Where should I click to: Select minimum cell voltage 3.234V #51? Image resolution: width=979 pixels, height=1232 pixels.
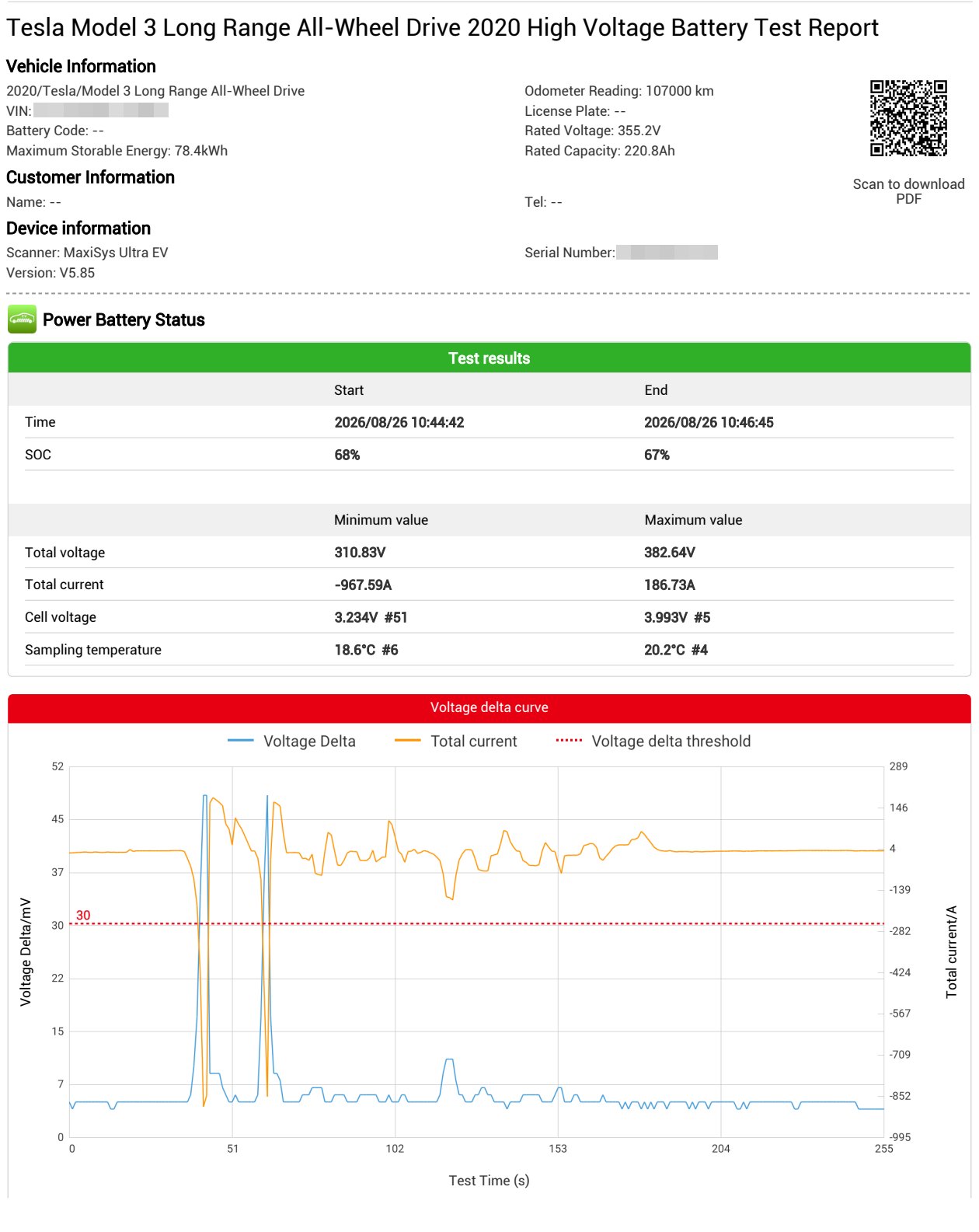(371, 618)
